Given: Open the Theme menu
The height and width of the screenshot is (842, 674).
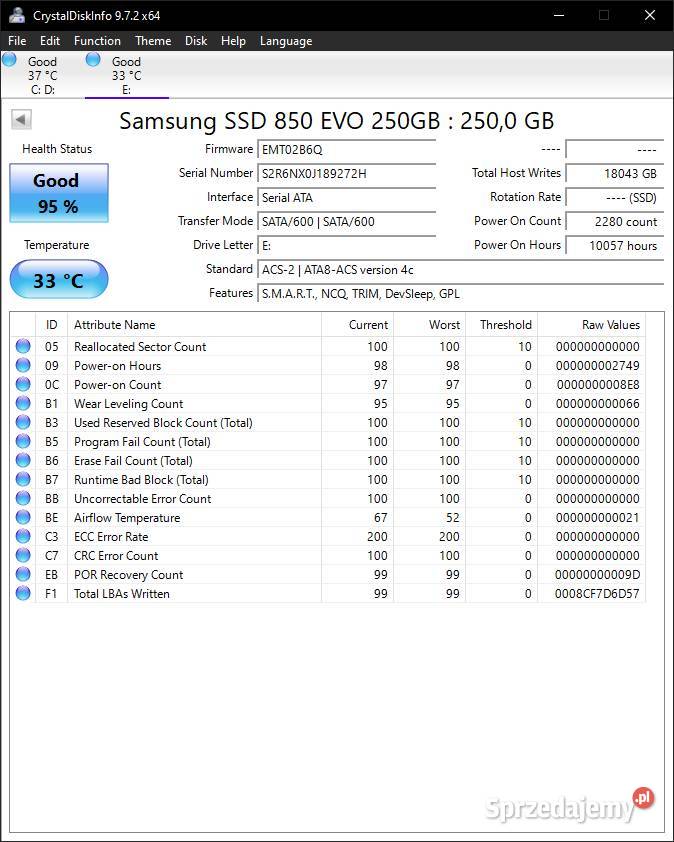Looking at the screenshot, I should [x=153, y=41].
